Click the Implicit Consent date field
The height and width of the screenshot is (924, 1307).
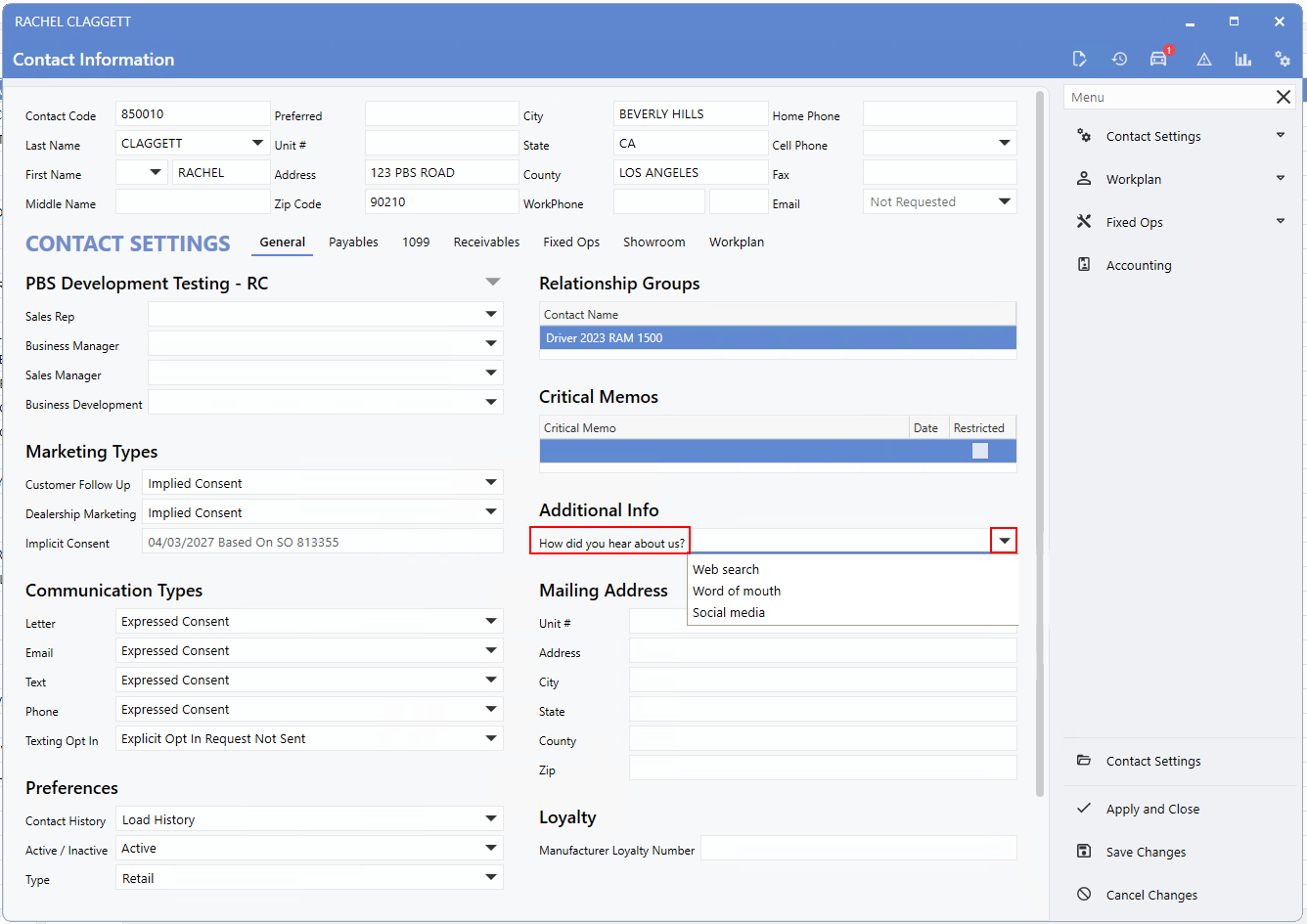point(322,542)
